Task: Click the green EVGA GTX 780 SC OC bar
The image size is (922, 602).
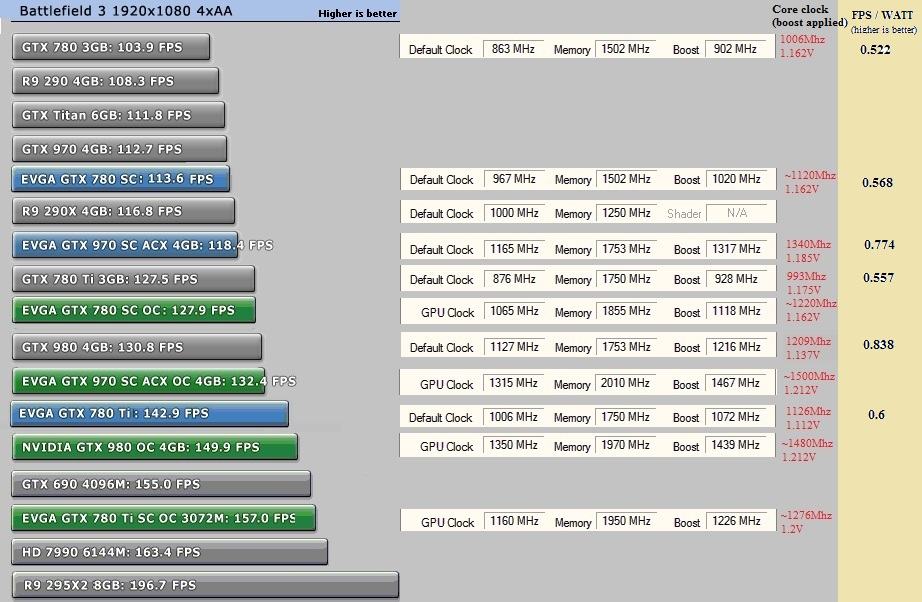Action: 134,310
